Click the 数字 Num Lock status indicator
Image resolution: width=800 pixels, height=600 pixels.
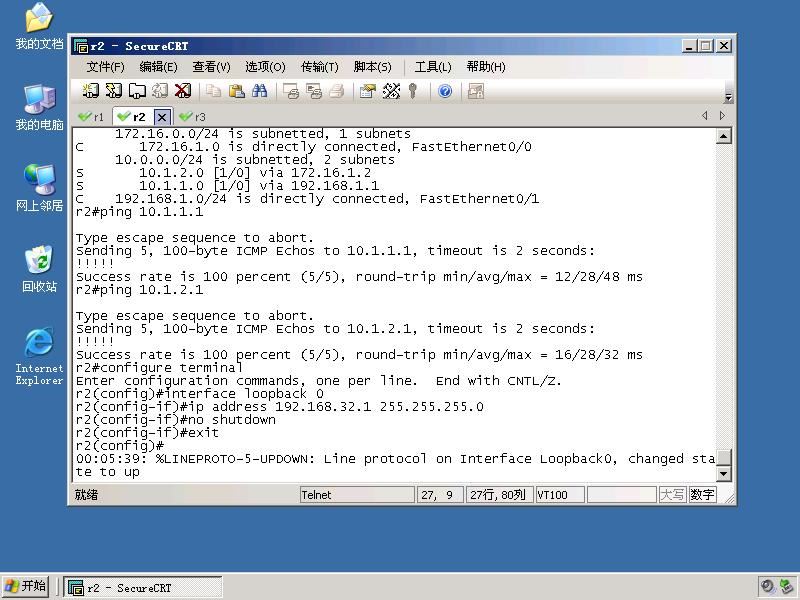click(x=702, y=494)
